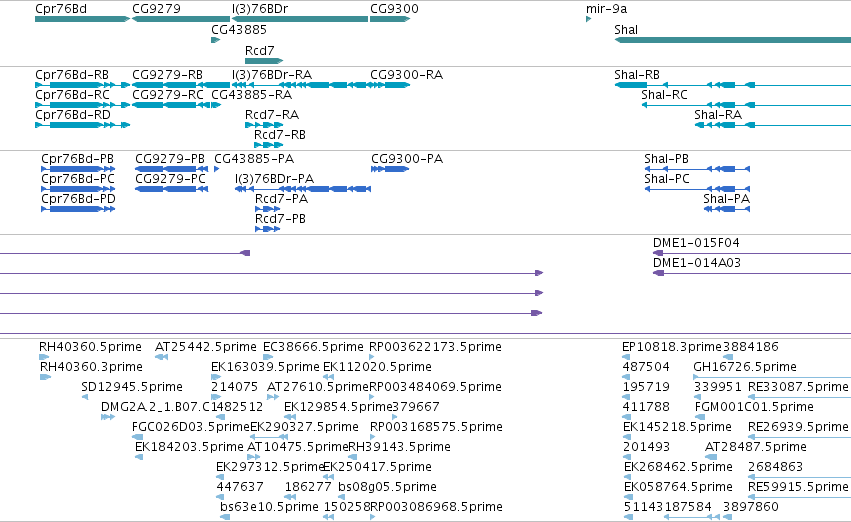The image size is (851, 522).
Task: Click the mir-9a gene label
Action: pos(606,9)
